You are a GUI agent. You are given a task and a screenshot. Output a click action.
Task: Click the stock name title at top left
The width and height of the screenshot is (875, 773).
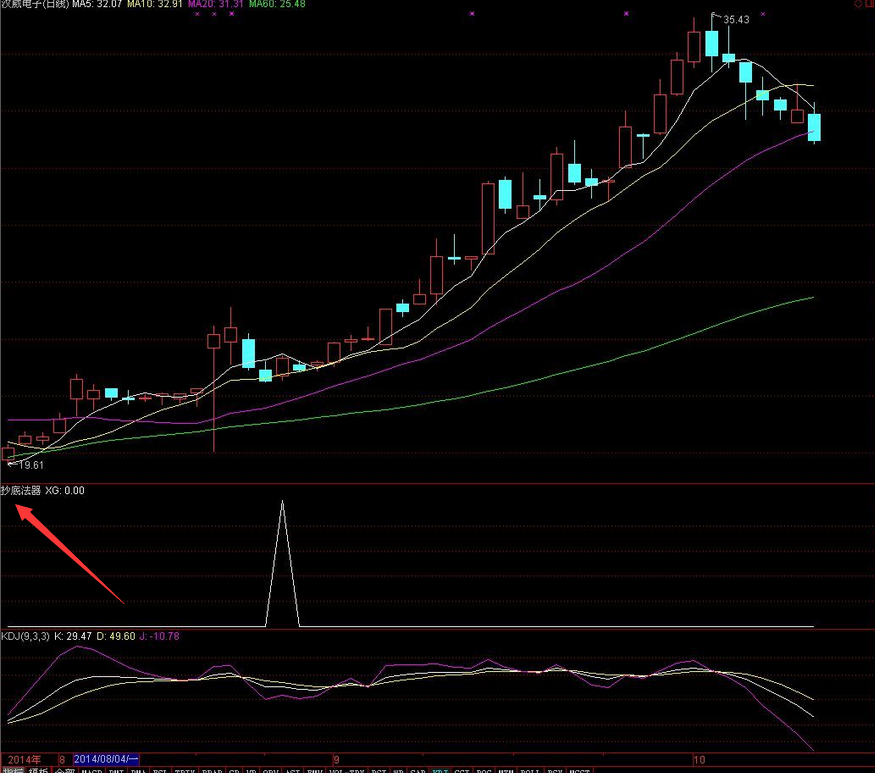(x=35, y=4)
